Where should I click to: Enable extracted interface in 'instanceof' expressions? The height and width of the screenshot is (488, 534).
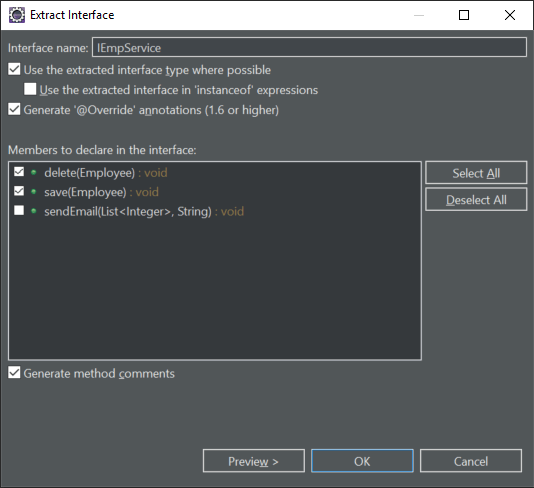point(30,89)
